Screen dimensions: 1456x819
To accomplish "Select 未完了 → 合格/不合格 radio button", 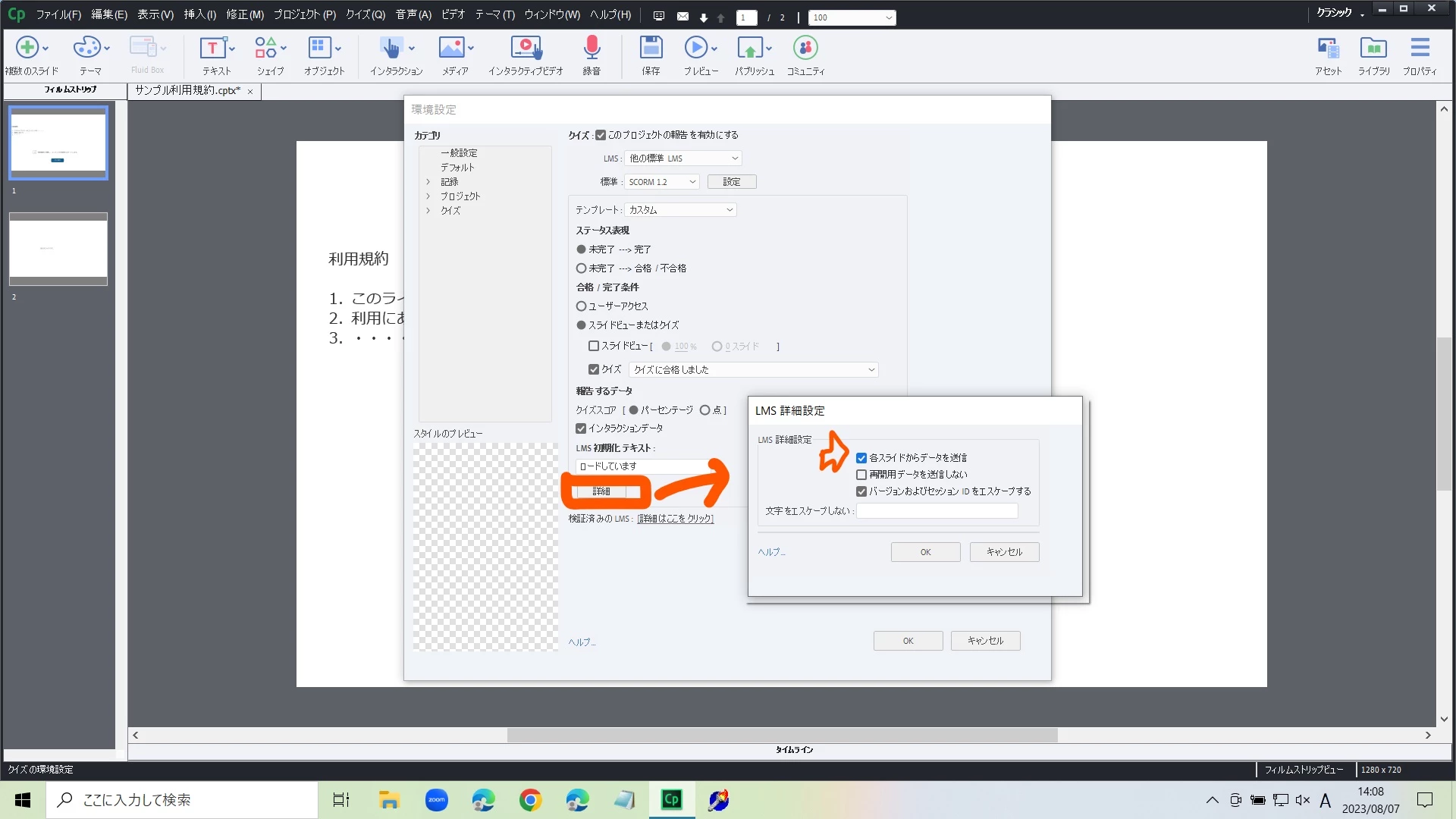I will coord(582,268).
